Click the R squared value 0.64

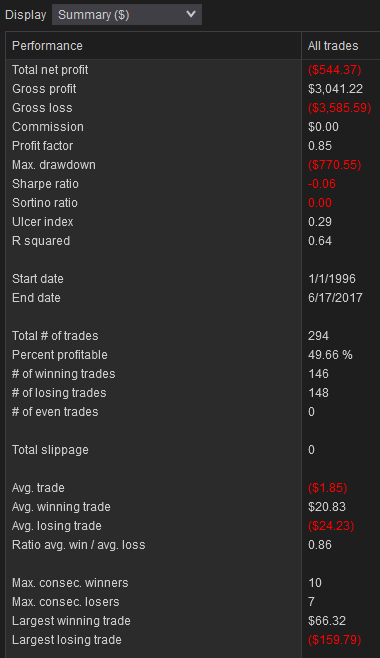pos(320,241)
